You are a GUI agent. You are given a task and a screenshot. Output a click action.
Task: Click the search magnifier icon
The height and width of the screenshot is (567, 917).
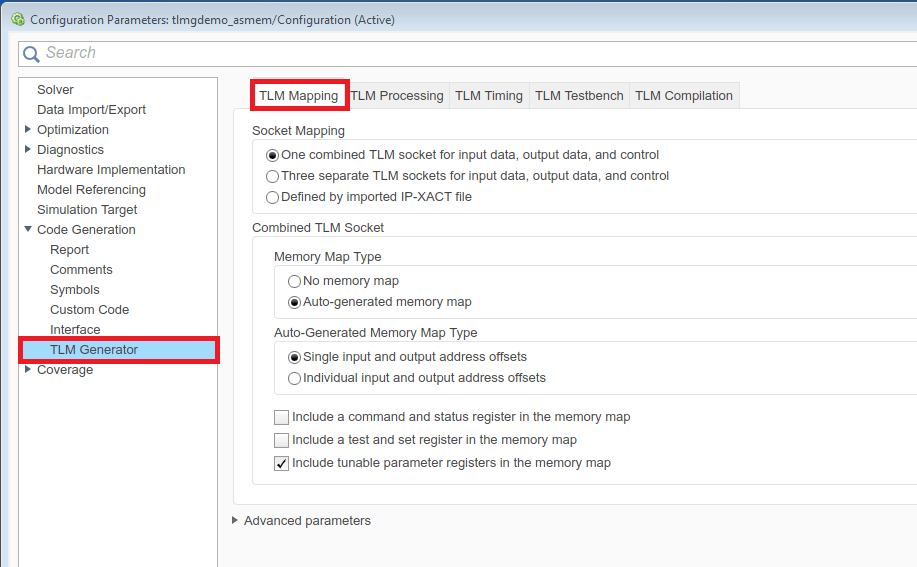coord(32,53)
